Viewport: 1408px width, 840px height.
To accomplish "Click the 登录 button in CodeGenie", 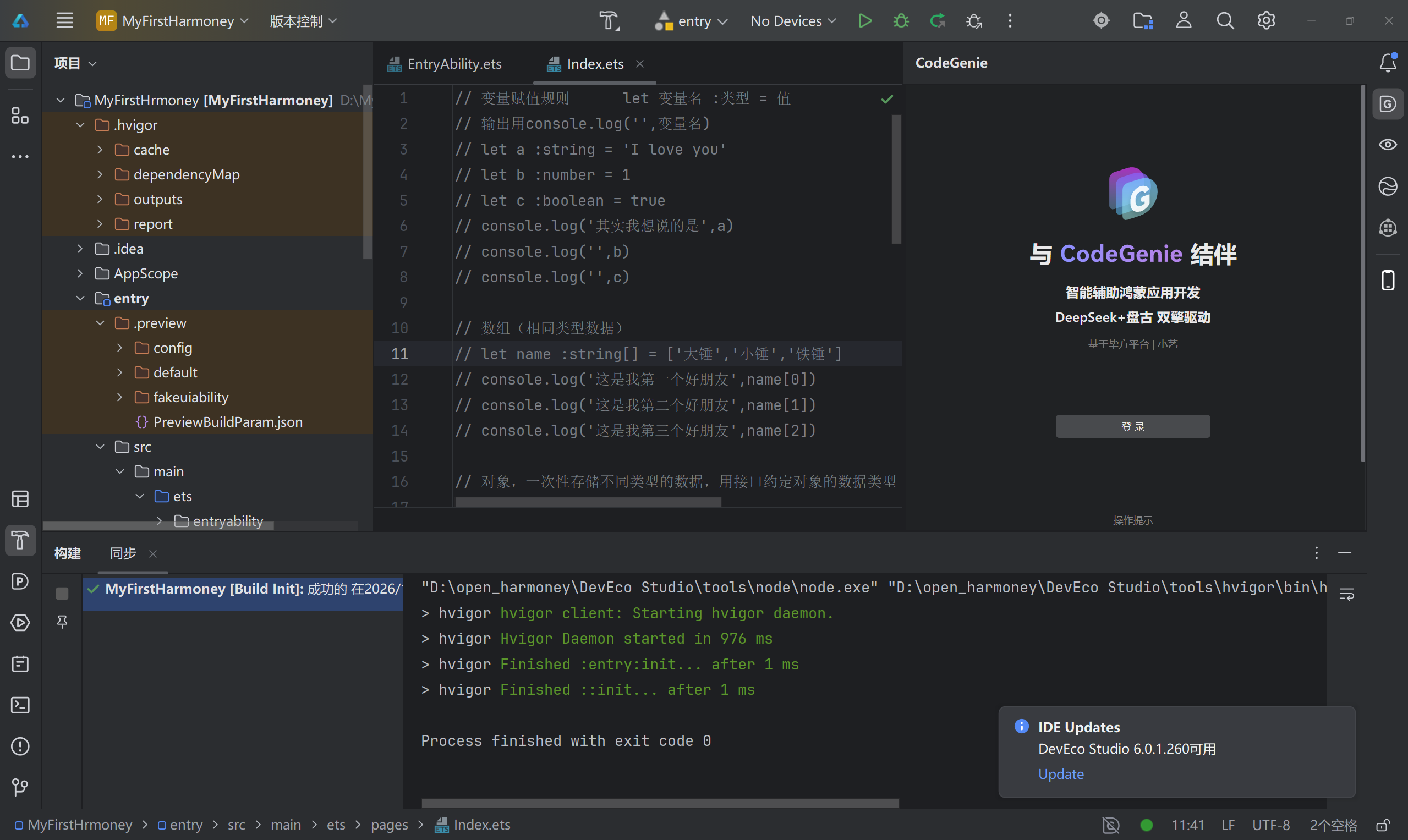I will pos(1132,426).
